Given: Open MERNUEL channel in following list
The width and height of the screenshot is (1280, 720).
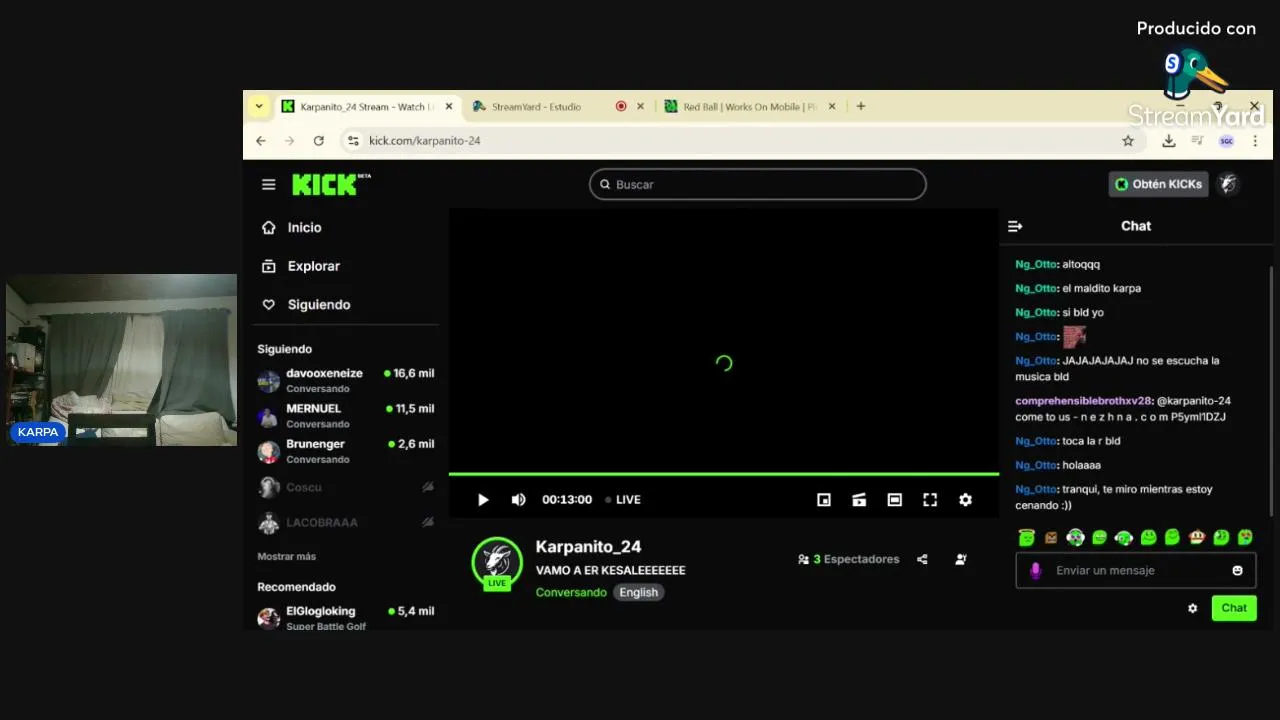Looking at the screenshot, I should click(345, 416).
